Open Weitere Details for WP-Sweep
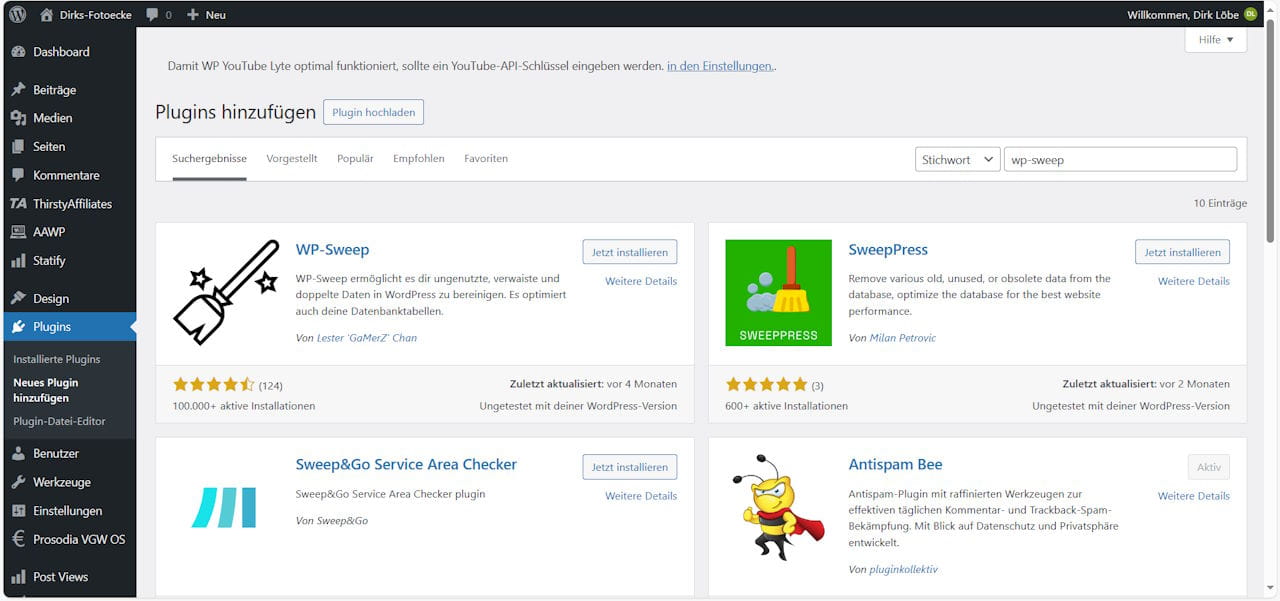 pos(641,281)
